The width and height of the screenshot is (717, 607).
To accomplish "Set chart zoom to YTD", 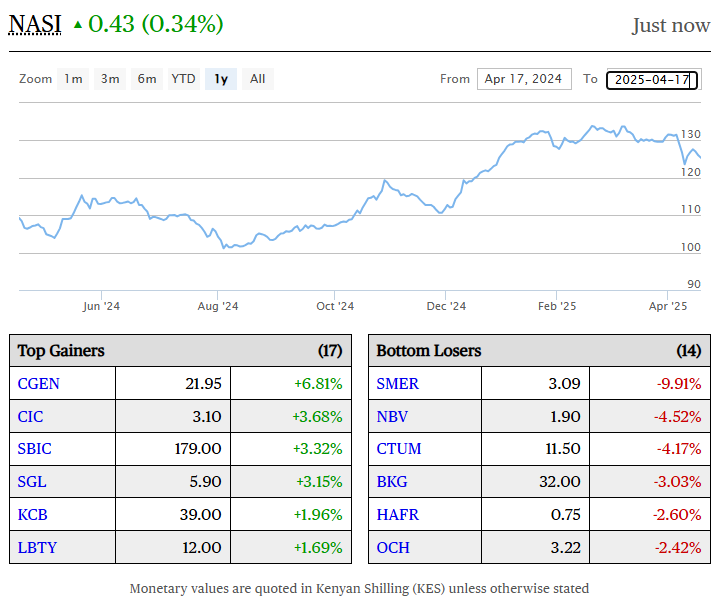I will 183,79.
